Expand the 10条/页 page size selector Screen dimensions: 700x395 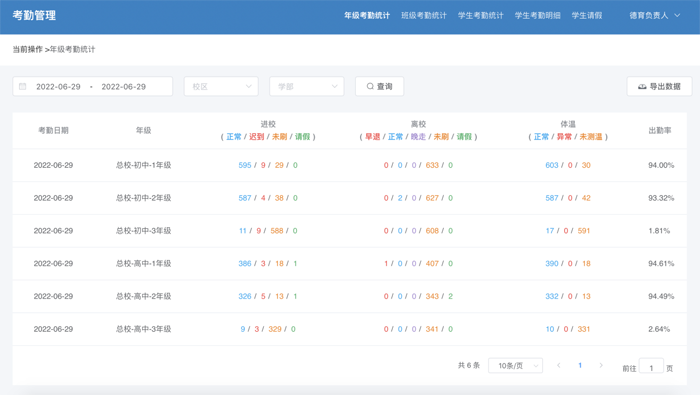click(515, 366)
